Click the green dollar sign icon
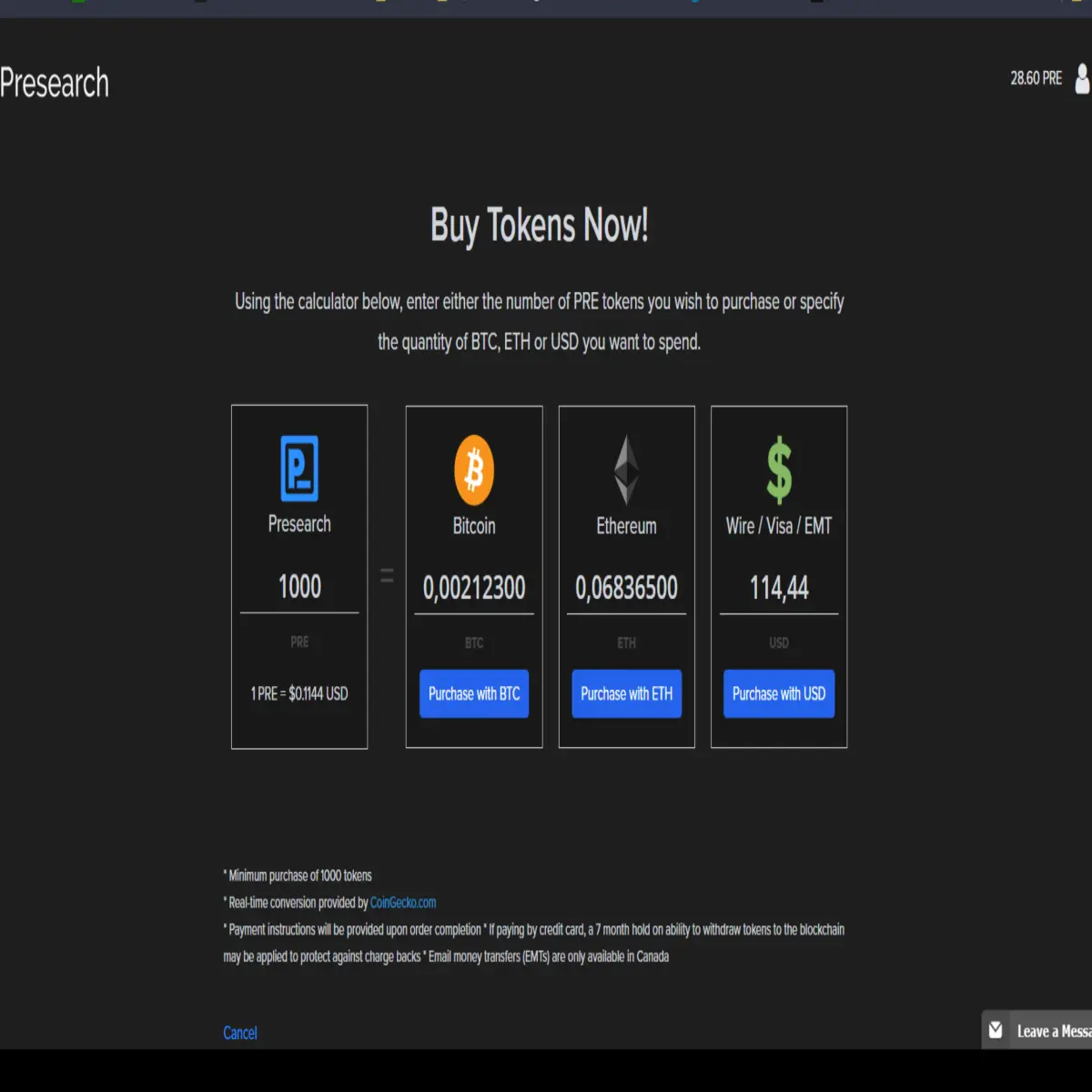Viewport: 1092px width, 1092px height. 779,470
